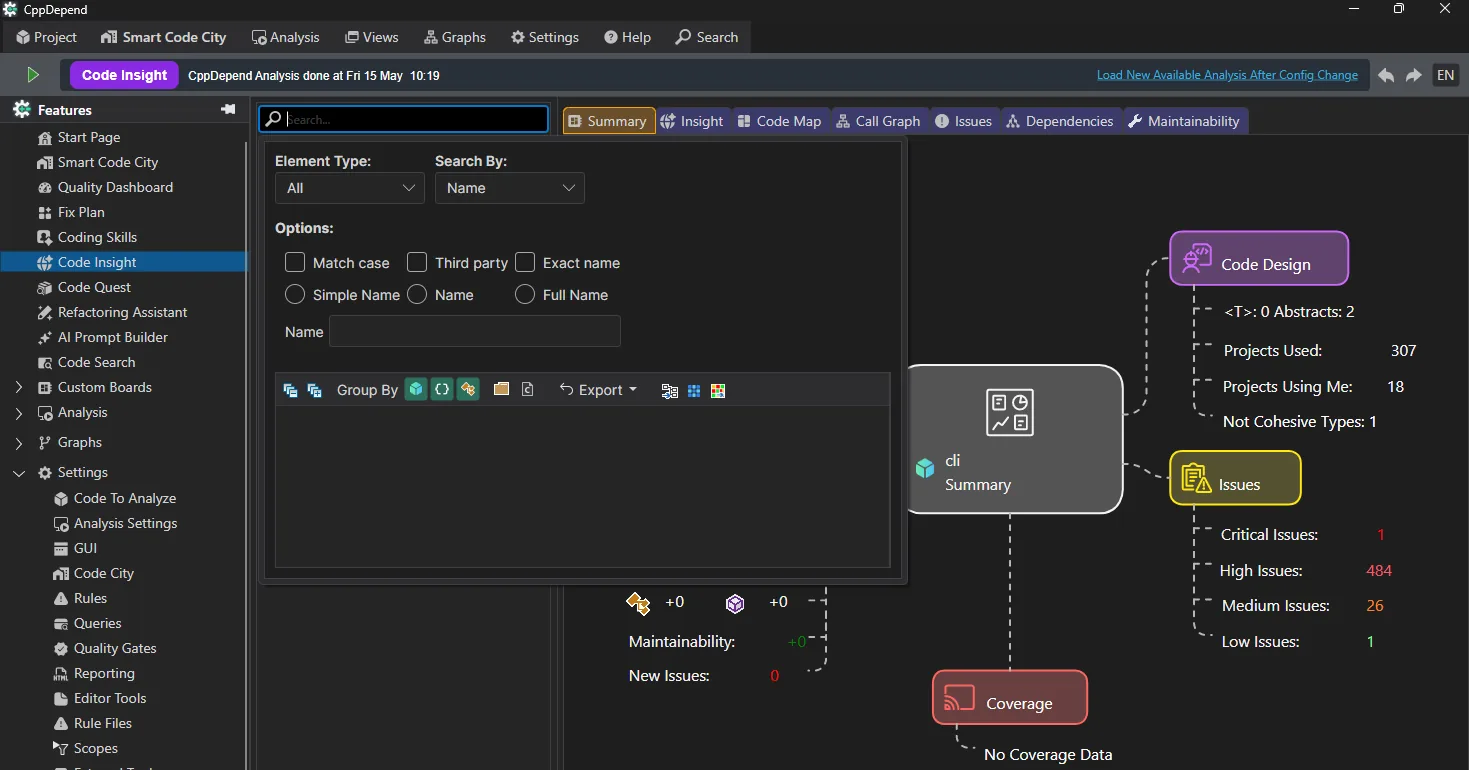Click the orange type icon near +0
This screenshot has height=770, width=1469.
tap(637, 602)
